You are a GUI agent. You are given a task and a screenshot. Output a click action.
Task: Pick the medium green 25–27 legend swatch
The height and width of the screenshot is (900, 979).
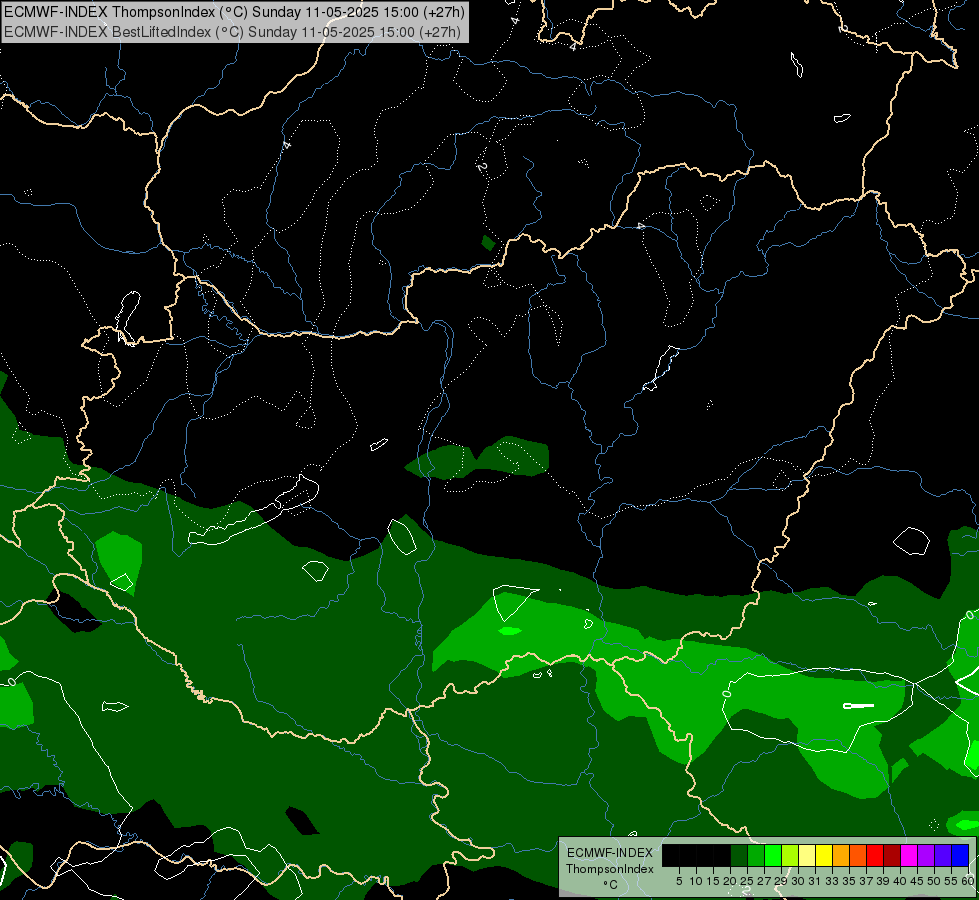click(755, 855)
